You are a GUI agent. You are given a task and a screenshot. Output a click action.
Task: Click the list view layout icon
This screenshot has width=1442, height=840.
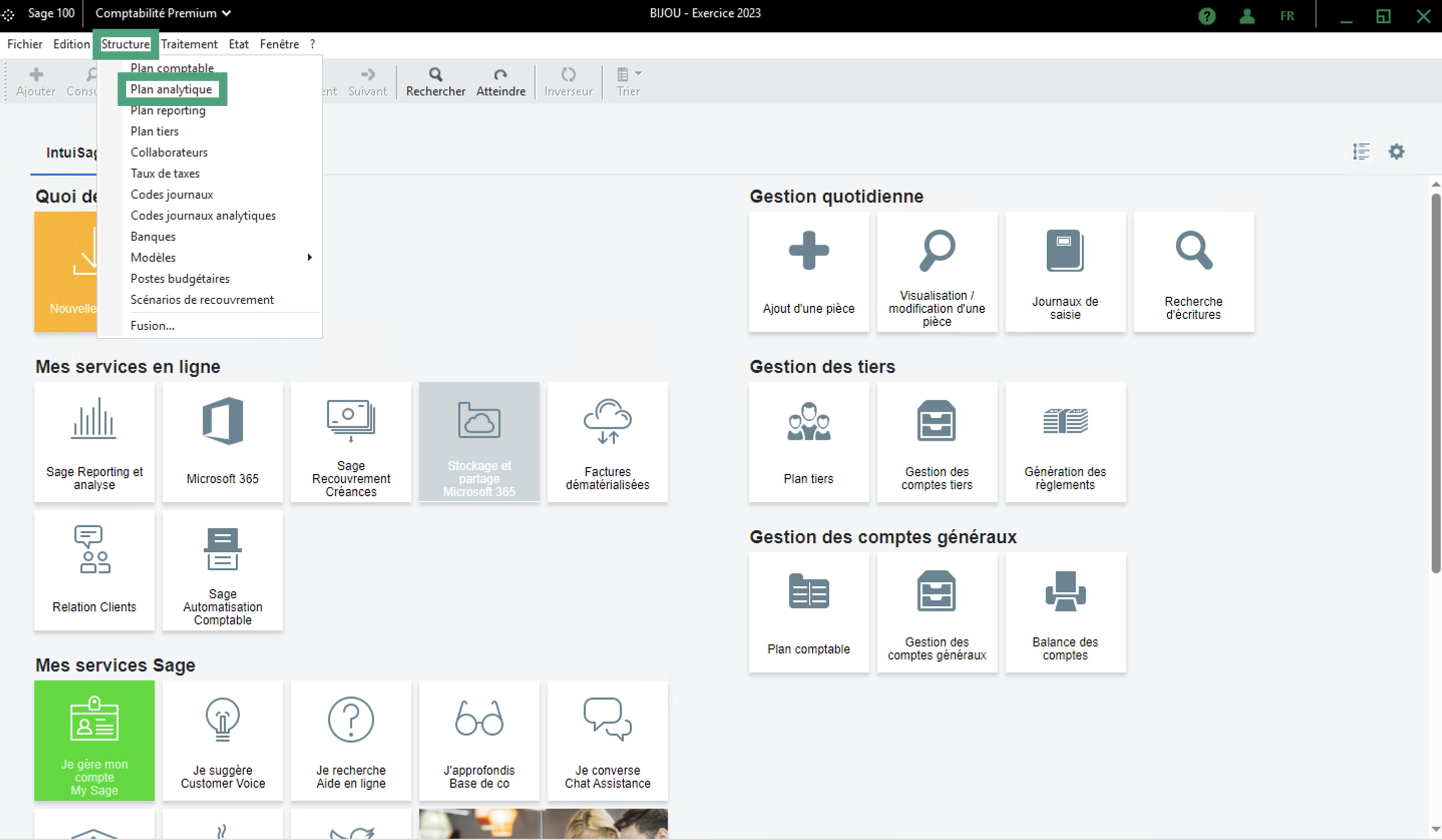click(x=1361, y=151)
